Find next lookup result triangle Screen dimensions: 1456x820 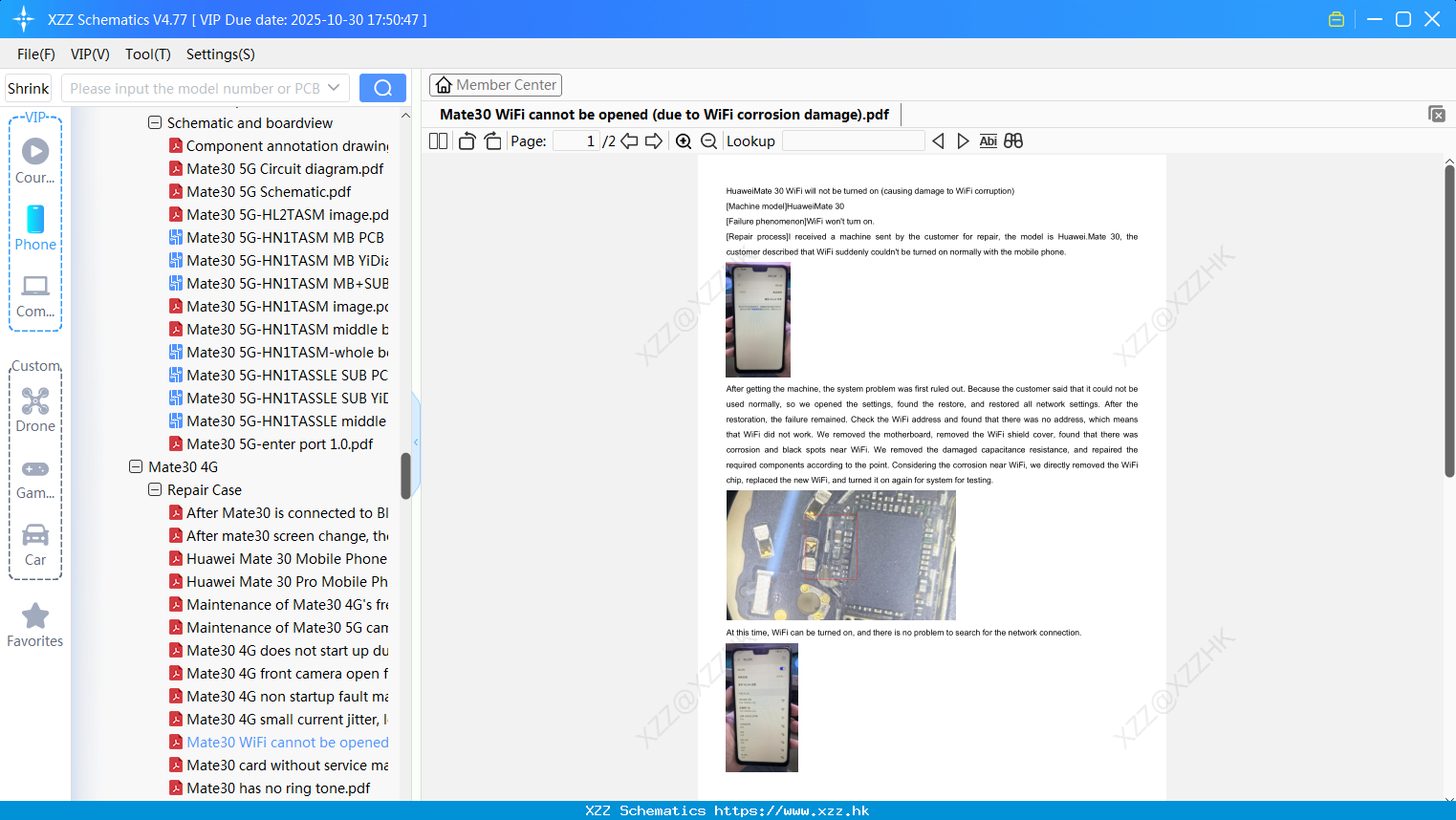963,141
